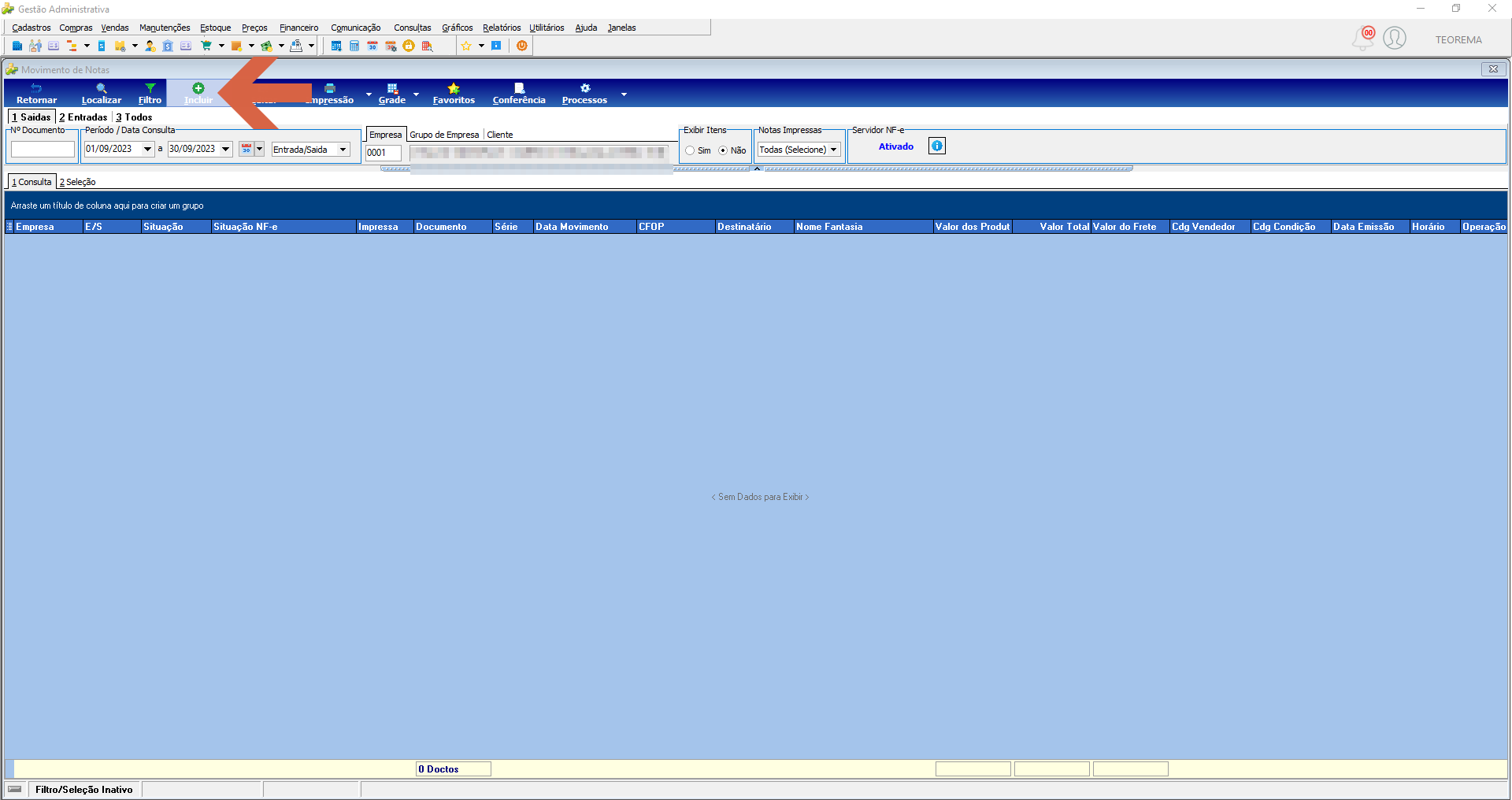Image resolution: width=1512 pixels, height=800 pixels.
Task: Click Incluir green plus button
Action: (x=198, y=93)
